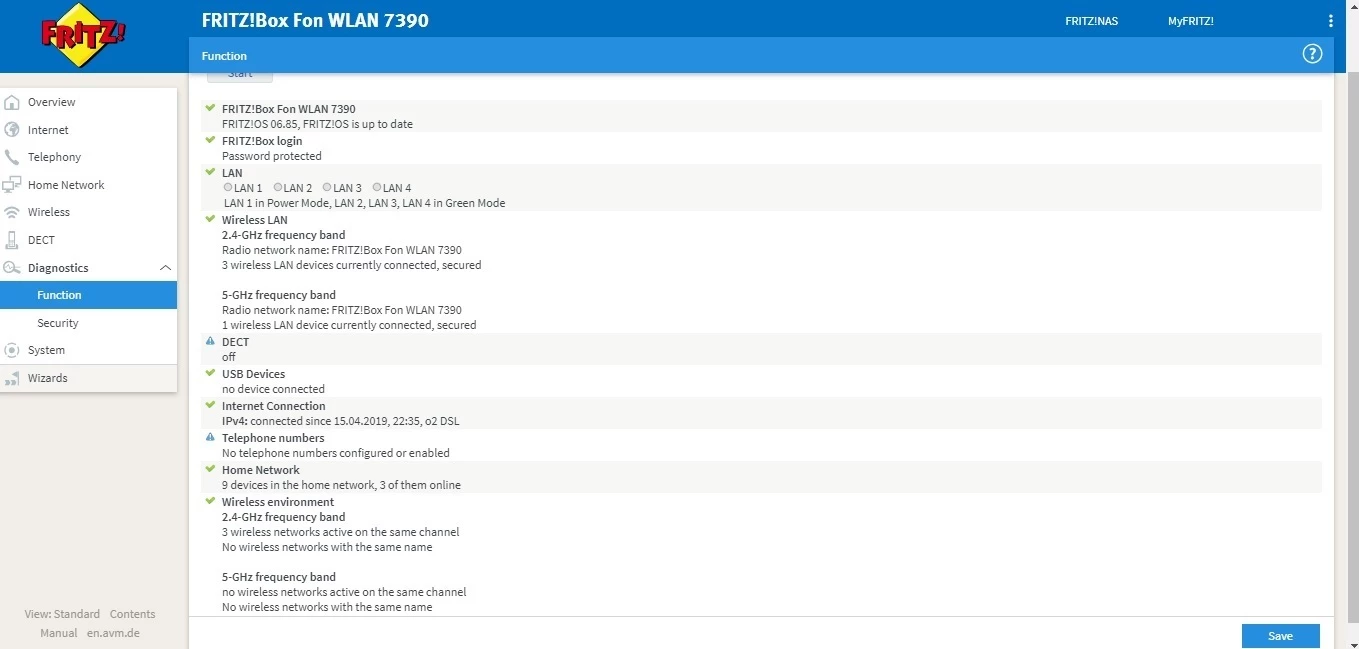1359x649 pixels.
Task: Open the Telephony menu item
Action: (x=88, y=157)
